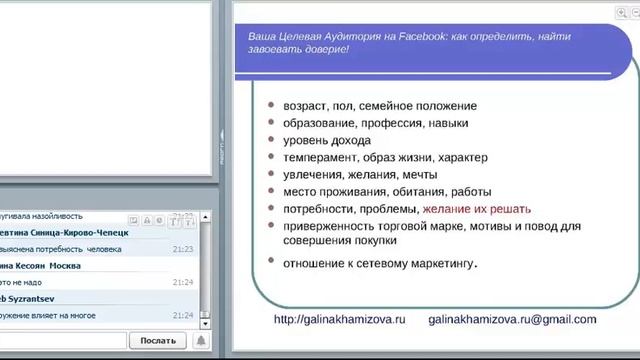The height and width of the screenshot is (360, 640).
Task: Click the smaller T decrease-font icon in chat
Action: click(x=189, y=222)
